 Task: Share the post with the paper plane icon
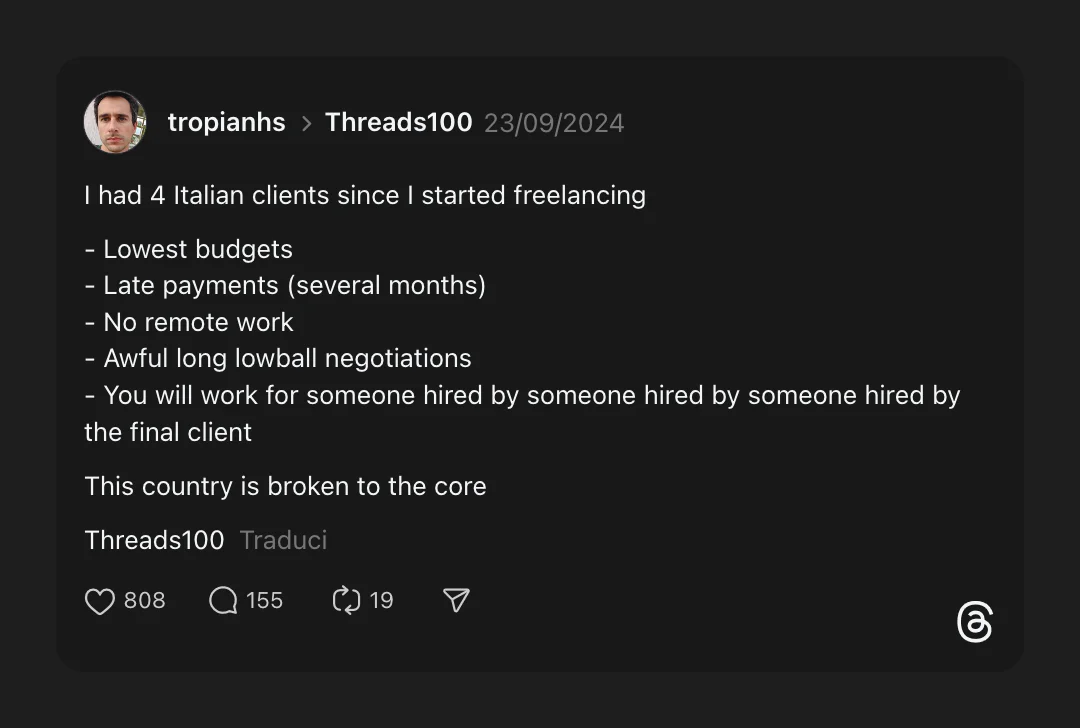(x=456, y=600)
